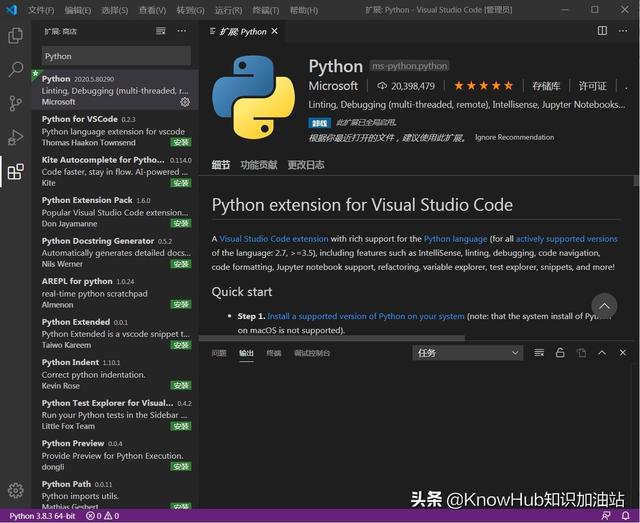Open the 选择(S) menu
The height and width of the screenshot is (523, 640).
pos(115,10)
